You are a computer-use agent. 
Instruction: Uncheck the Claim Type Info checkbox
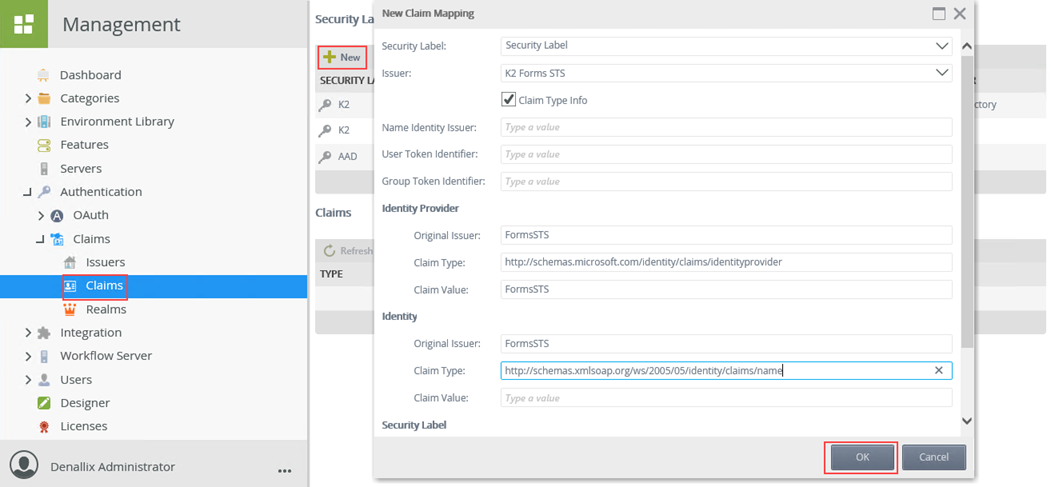[x=508, y=100]
